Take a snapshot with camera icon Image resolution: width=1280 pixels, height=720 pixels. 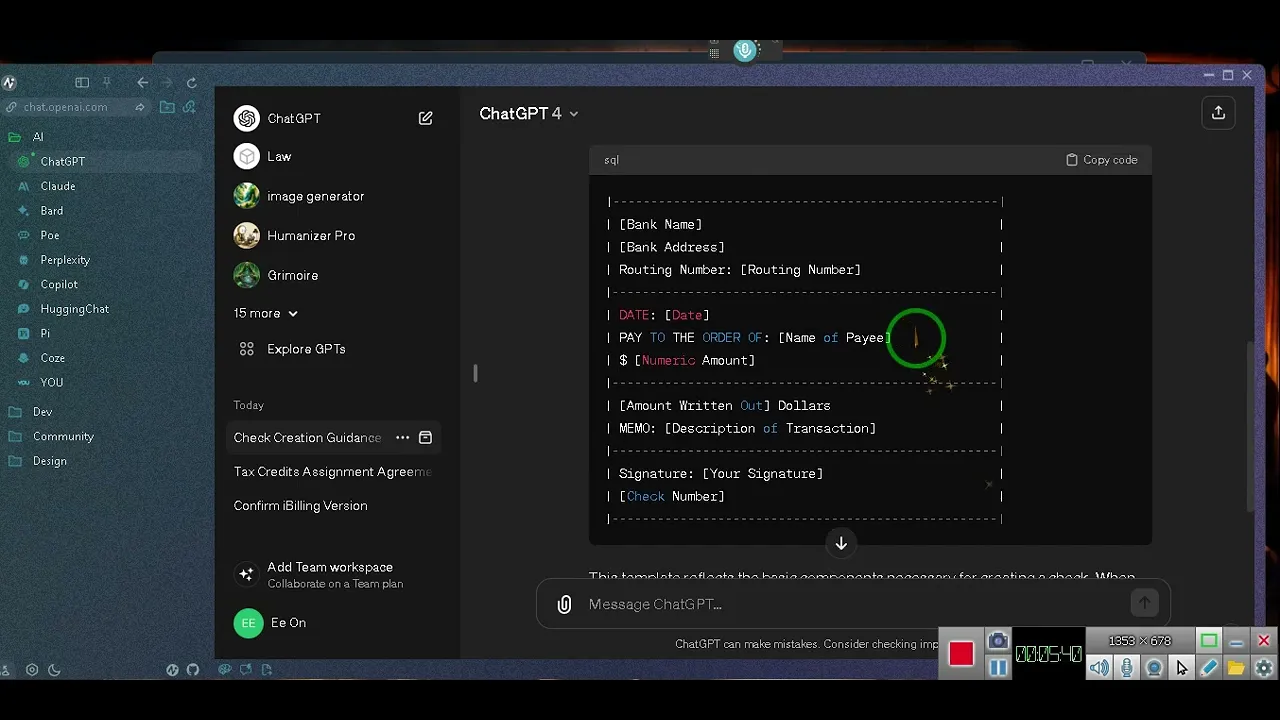click(x=997, y=641)
